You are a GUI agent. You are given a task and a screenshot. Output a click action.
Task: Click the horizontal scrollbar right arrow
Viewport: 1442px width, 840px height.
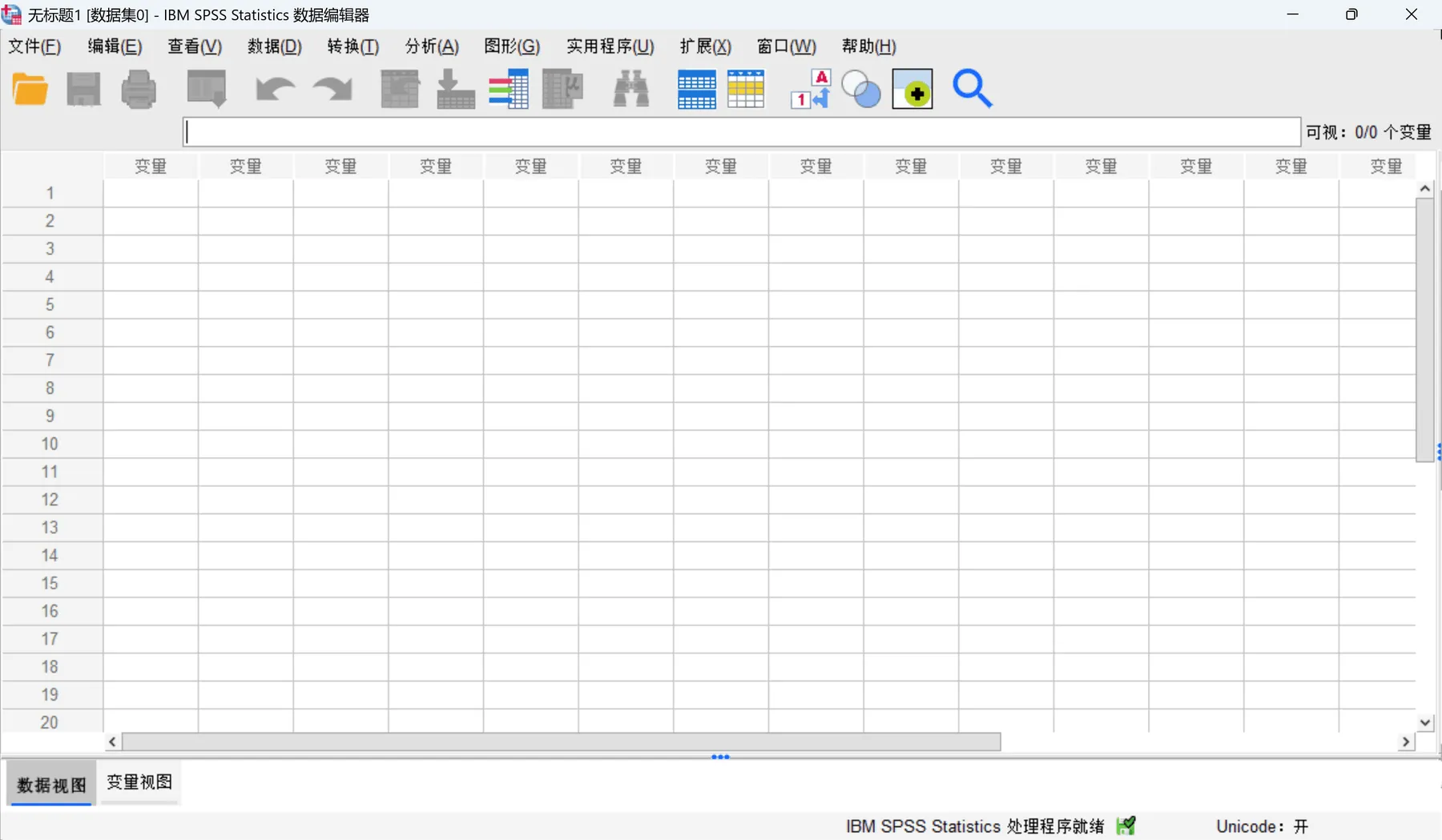click(x=1406, y=742)
